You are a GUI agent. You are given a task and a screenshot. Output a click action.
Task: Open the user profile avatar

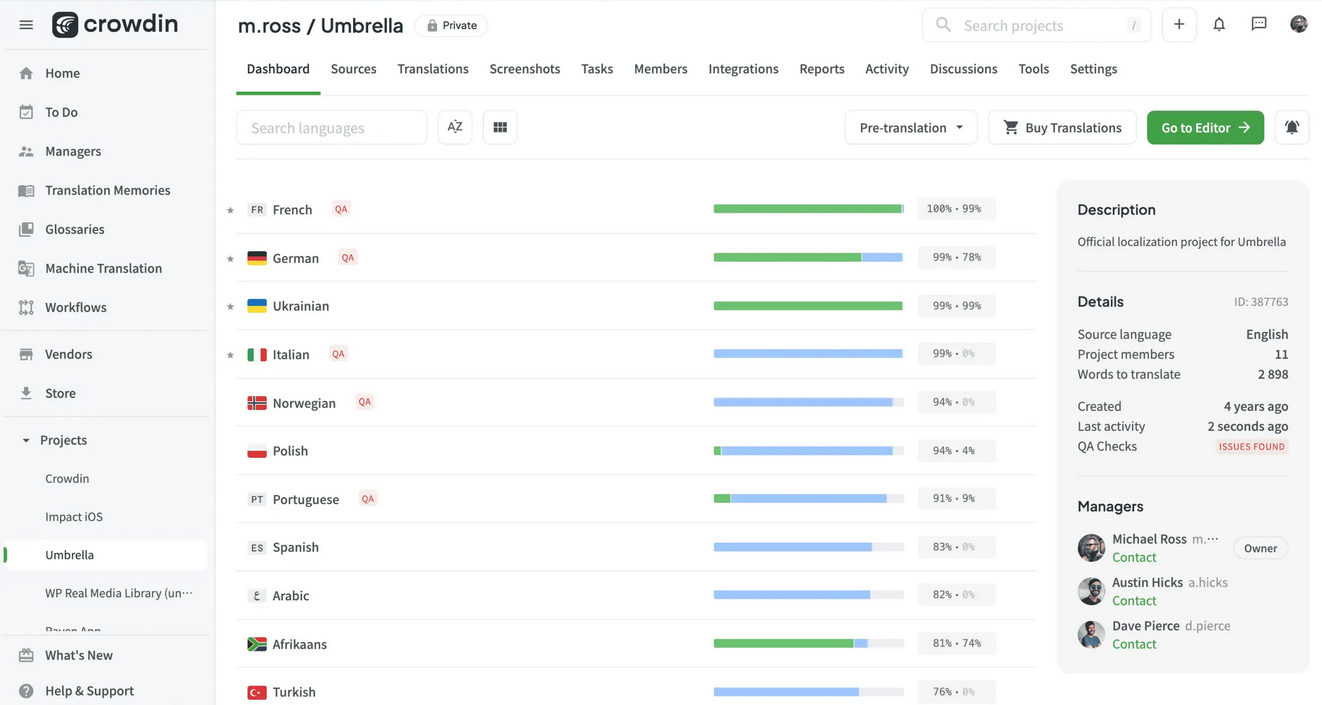1299,25
